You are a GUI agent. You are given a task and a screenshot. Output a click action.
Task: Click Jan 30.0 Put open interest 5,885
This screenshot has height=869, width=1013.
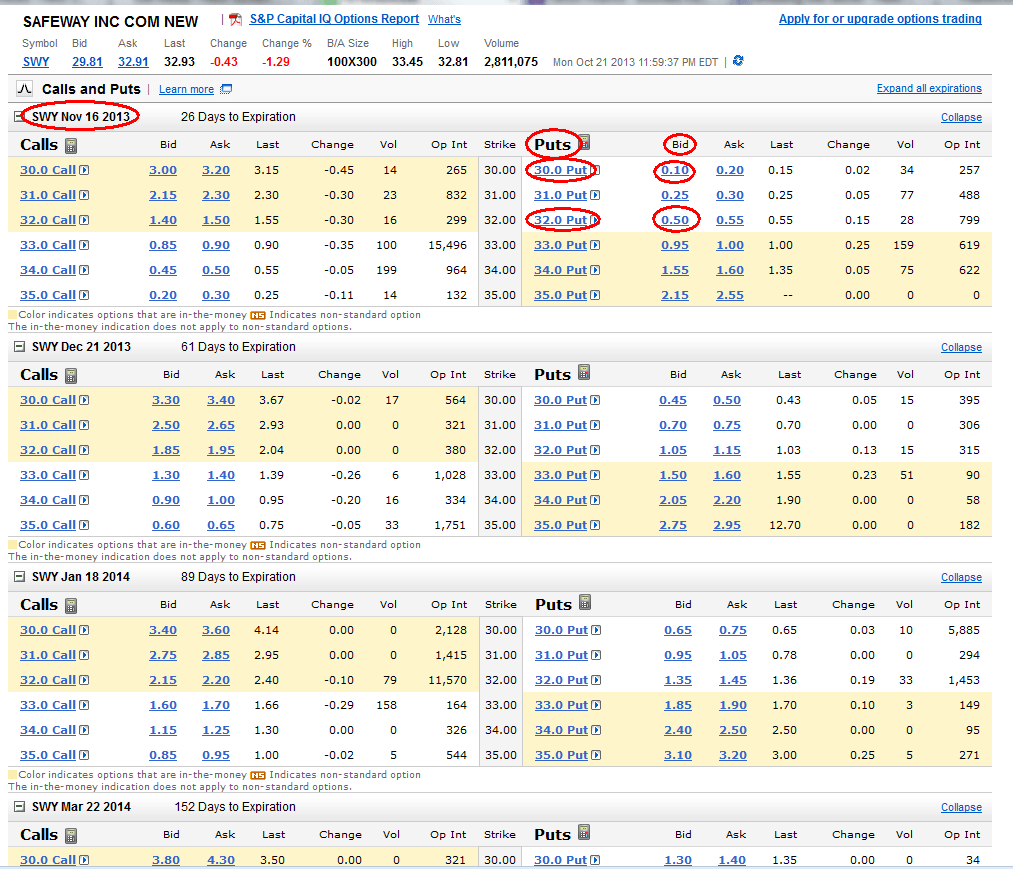pyautogui.click(x=964, y=630)
